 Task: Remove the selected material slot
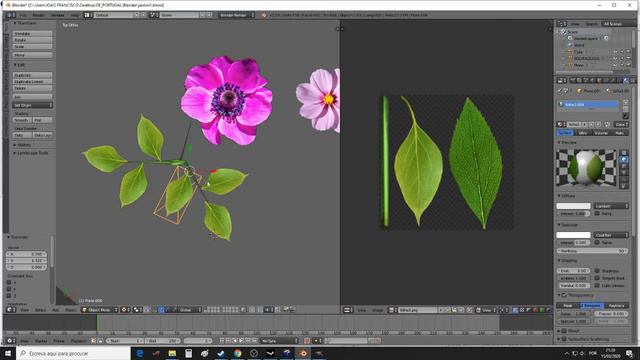(x=625, y=109)
